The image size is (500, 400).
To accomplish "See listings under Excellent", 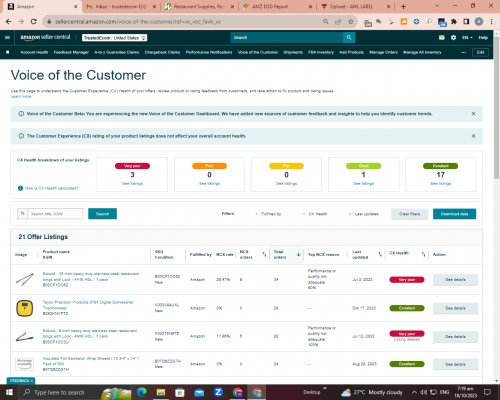I will click(440, 184).
